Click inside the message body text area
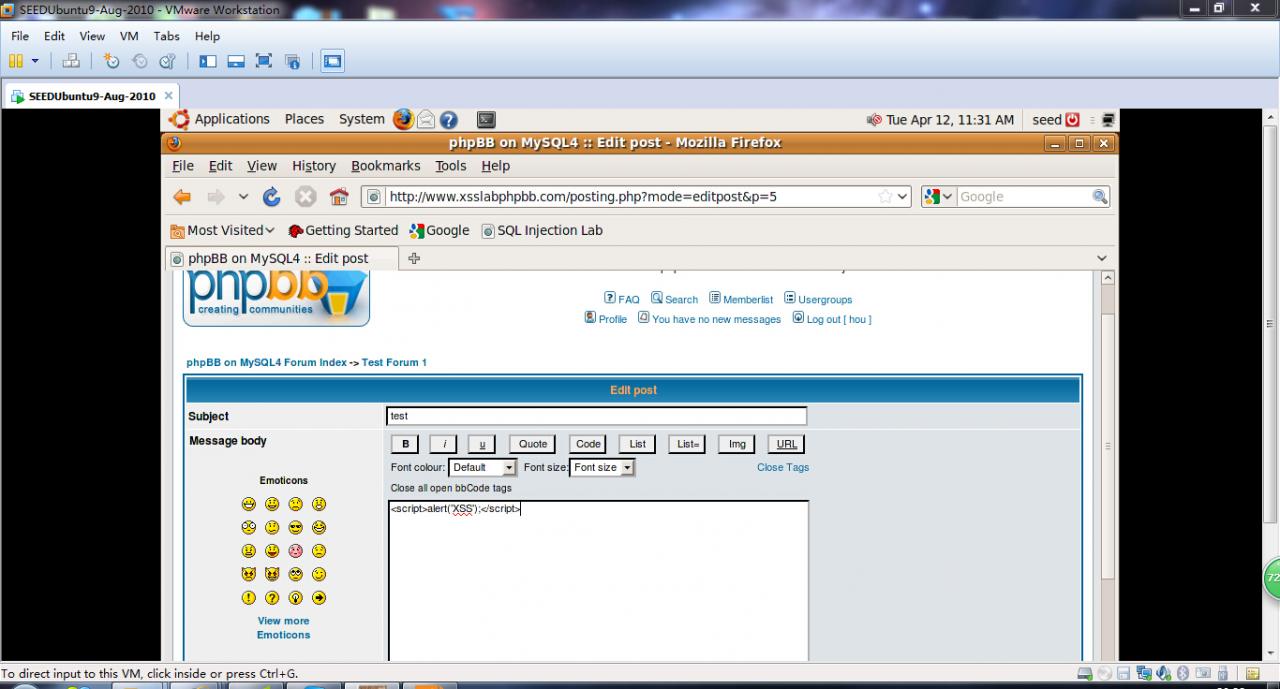This screenshot has width=1280, height=689. (x=598, y=581)
